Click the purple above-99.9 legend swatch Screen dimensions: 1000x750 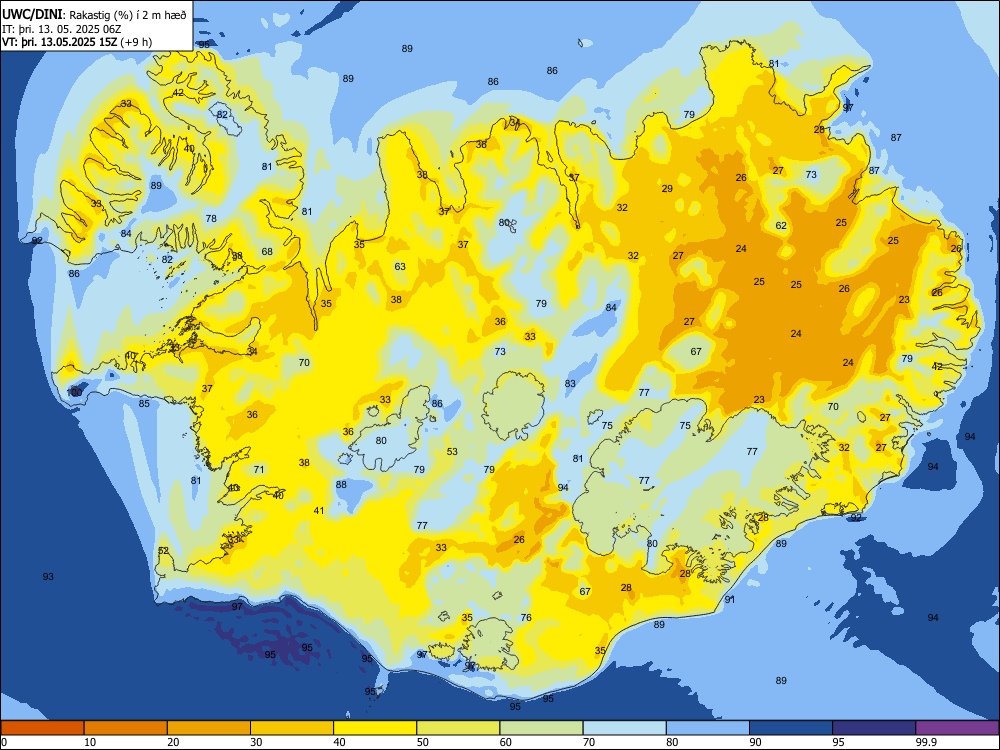pyautogui.click(x=957, y=728)
